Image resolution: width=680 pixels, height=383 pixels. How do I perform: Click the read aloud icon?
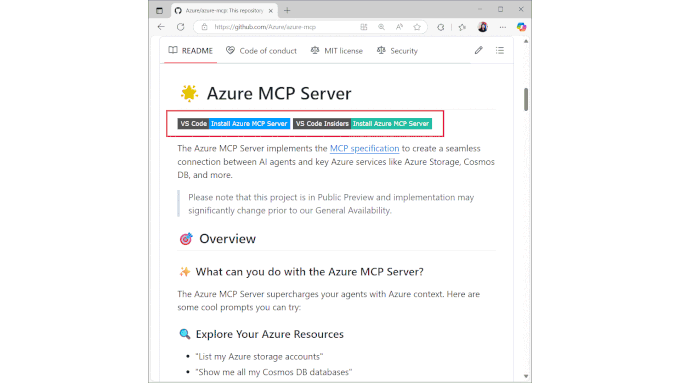(x=399, y=27)
